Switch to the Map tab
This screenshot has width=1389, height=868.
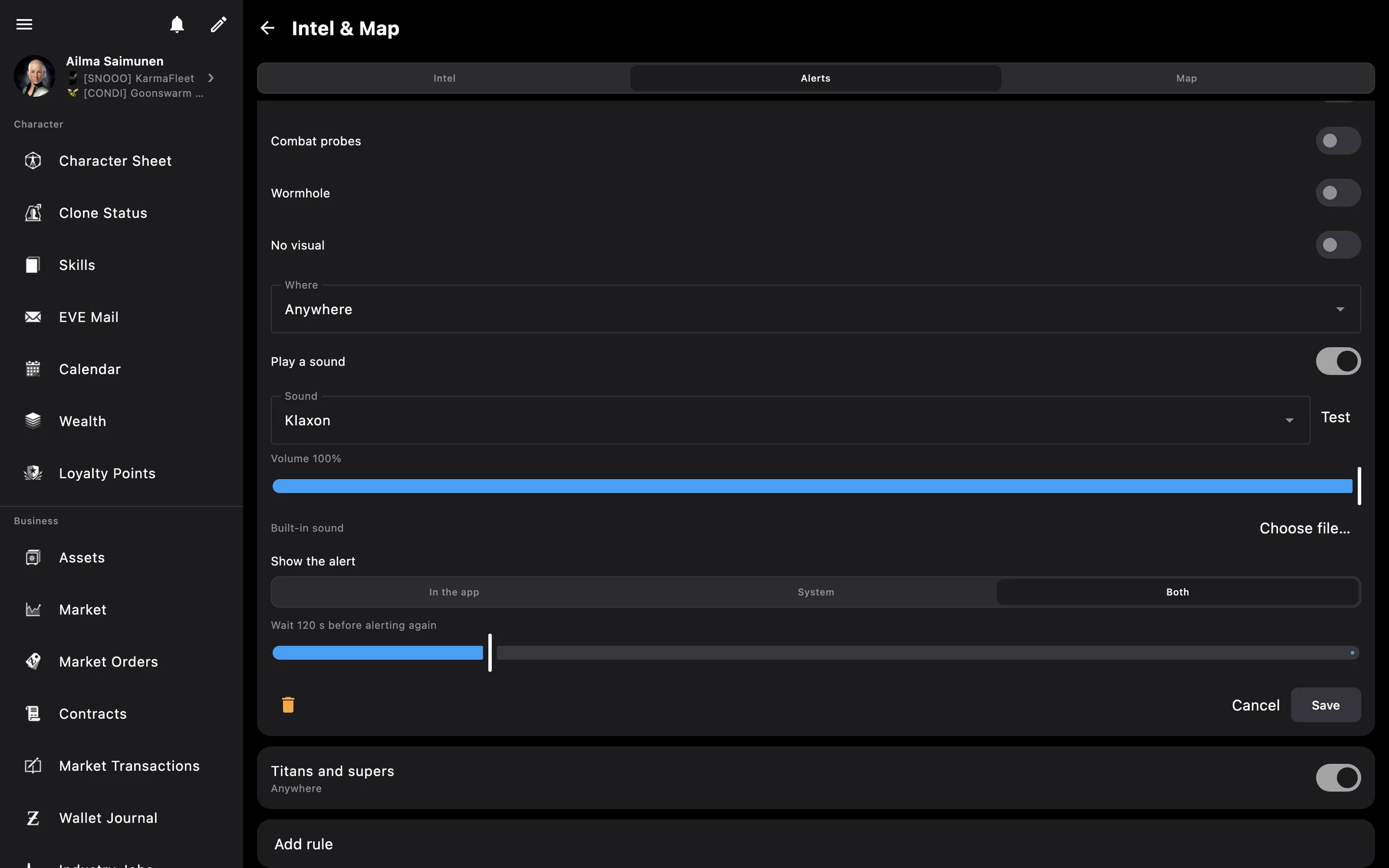tap(1186, 78)
